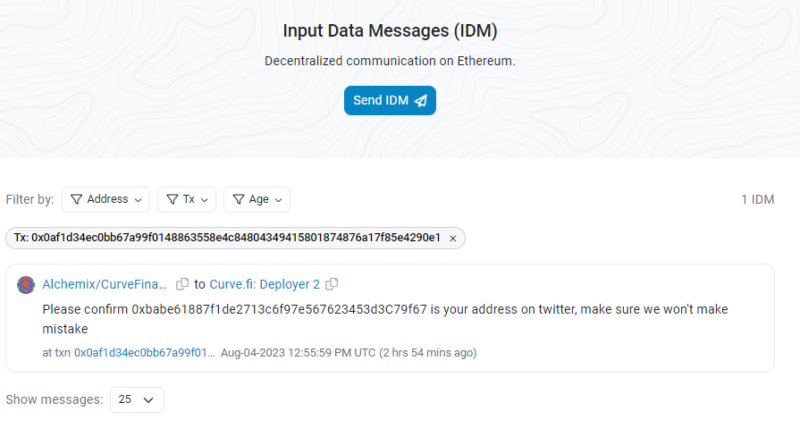
Task: Open the Show messages 25 dropdown
Action: point(137,400)
